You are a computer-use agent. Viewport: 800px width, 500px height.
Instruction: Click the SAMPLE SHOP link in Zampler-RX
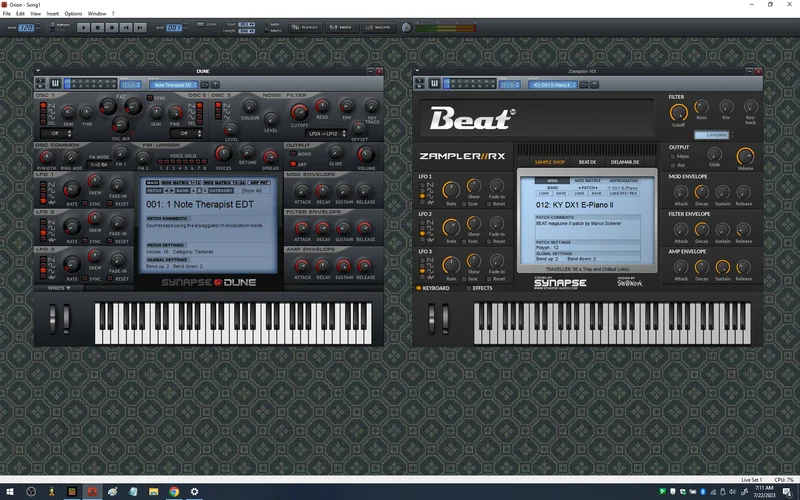point(549,161)
